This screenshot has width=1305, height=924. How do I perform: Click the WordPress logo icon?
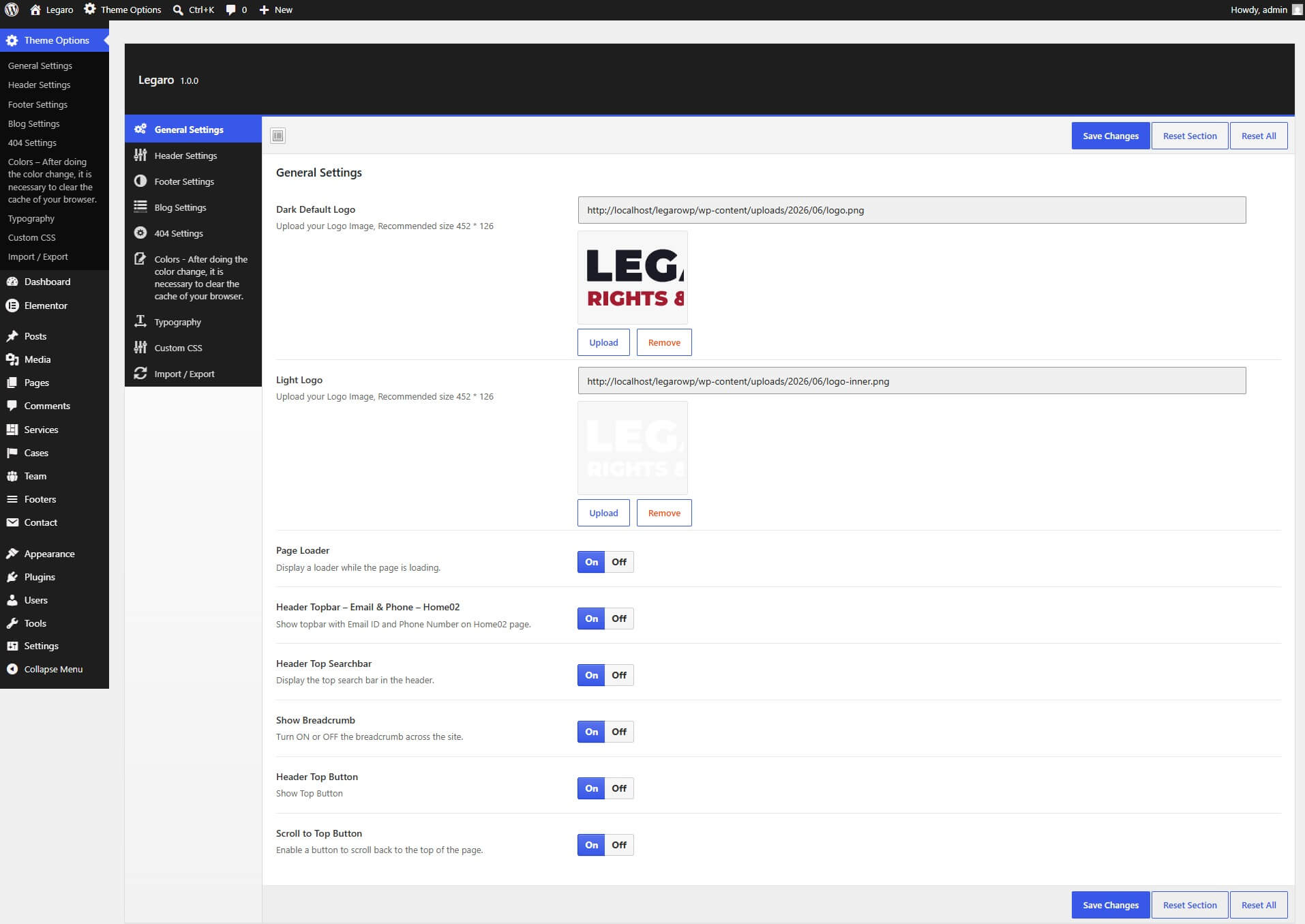point(12,10)
